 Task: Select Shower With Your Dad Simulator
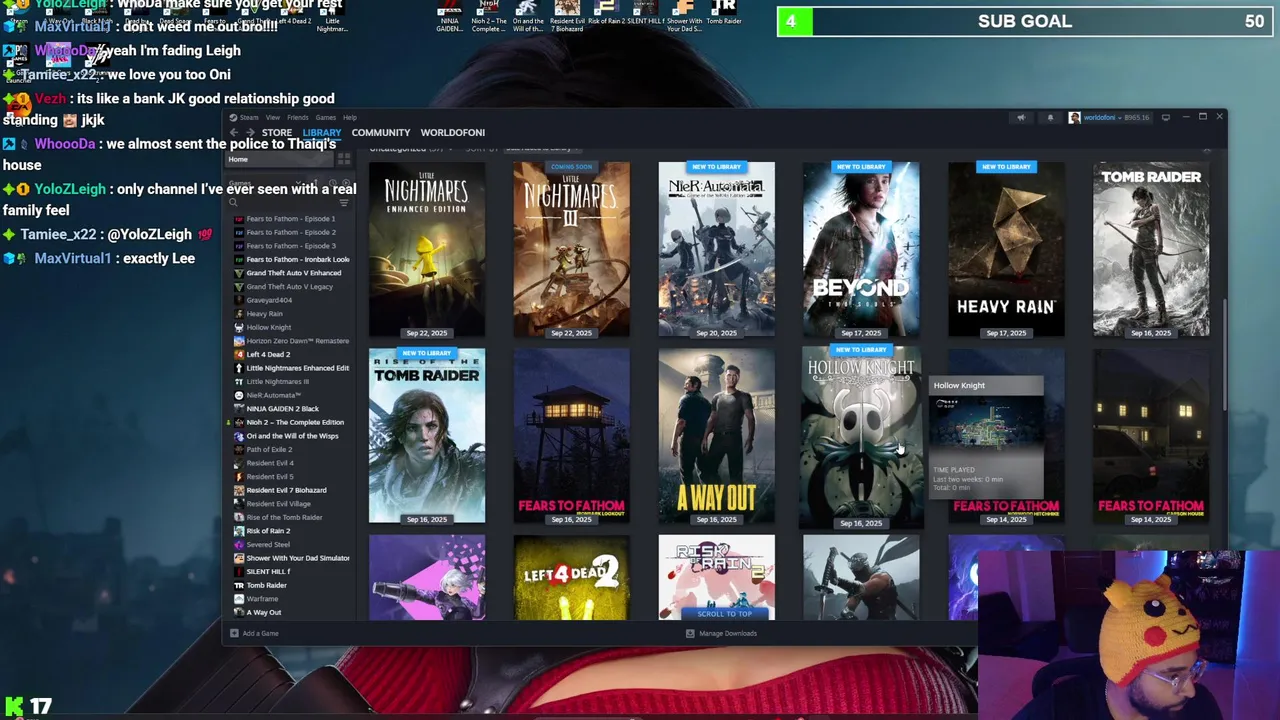[x=298, y=558]
